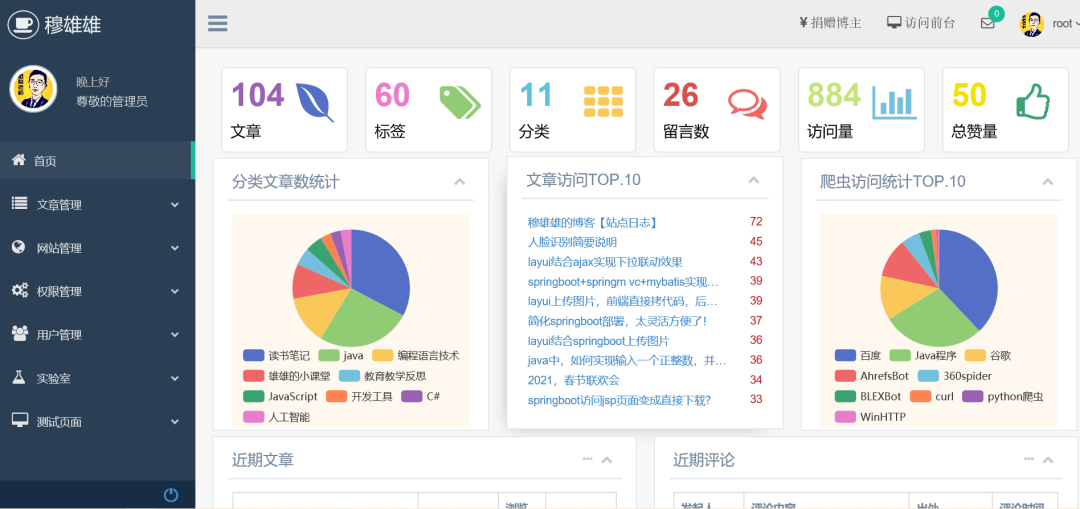Screen dimensions: 1080x509
Task: Click the users icon beside 用户管理
Action: point(19,334)
